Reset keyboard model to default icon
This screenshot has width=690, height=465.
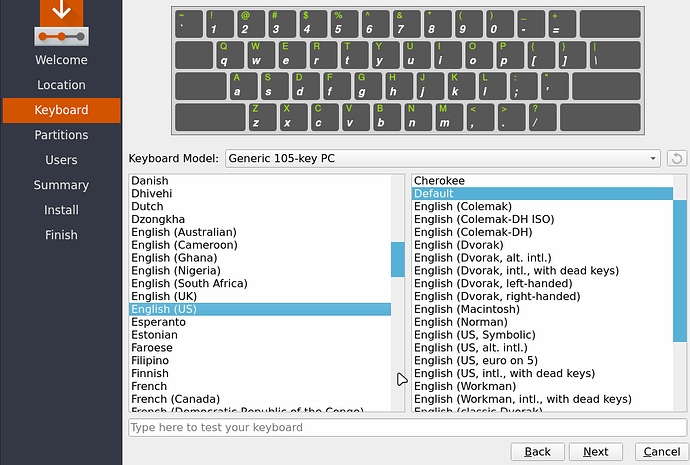tap(677, 158)
